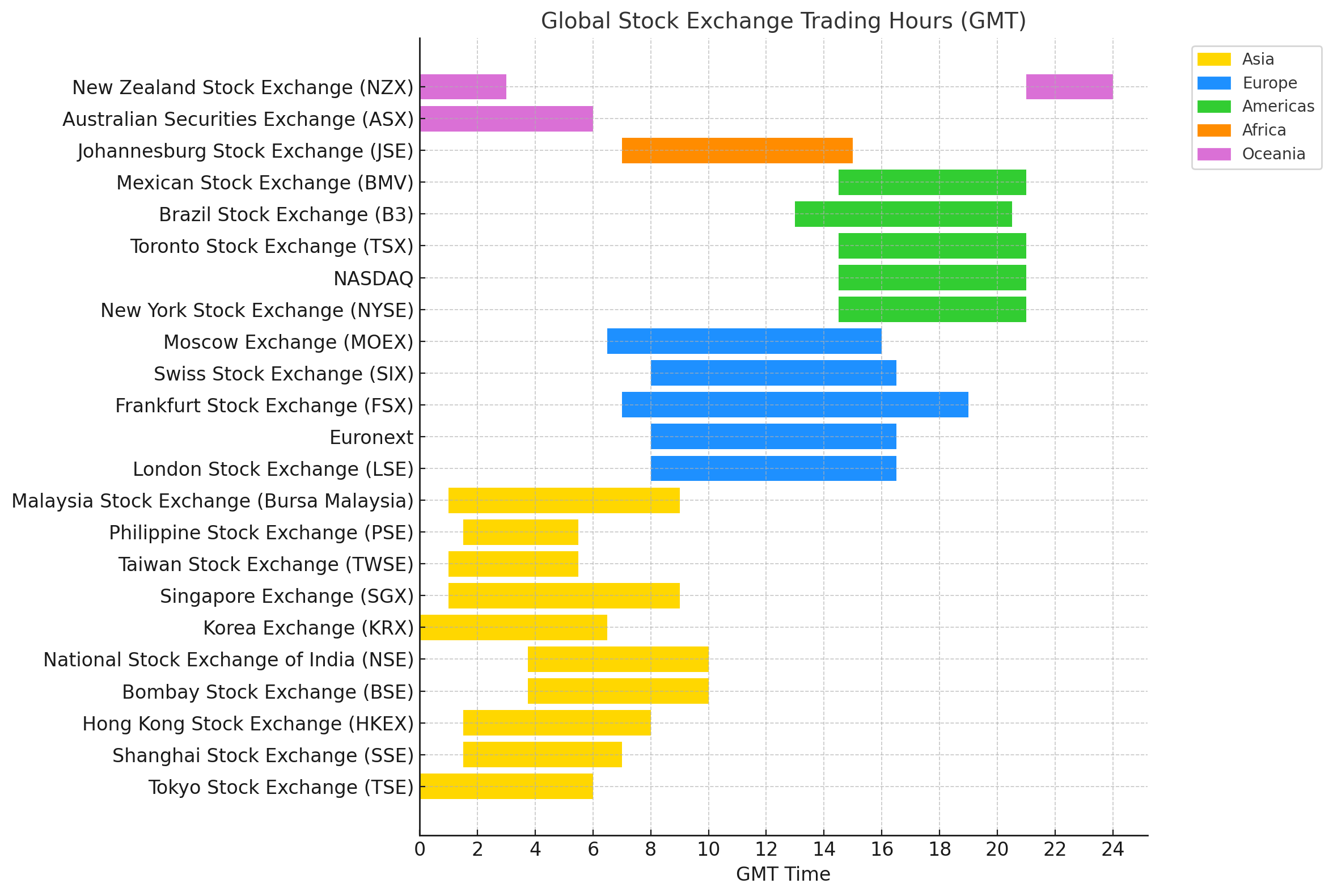Click the Frankfurt Stock Exchange blue bar
The height and width of the screenshot is (896, 1333).
point(794,404)
